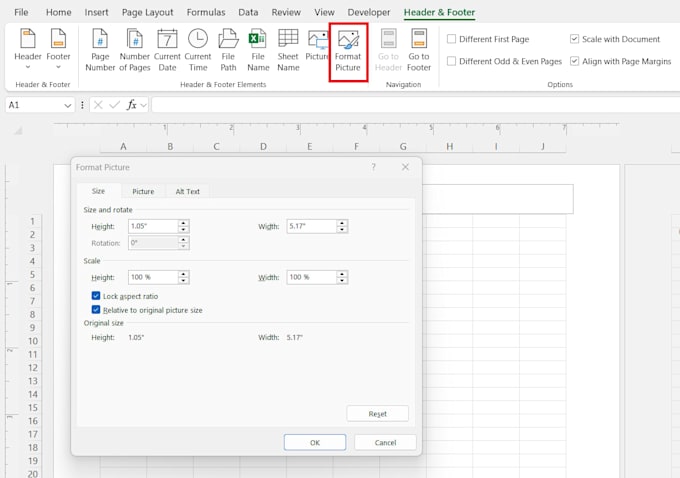Insert the Sheet Name element
Viewport: 680px width, 478px height.
point(288,49)
